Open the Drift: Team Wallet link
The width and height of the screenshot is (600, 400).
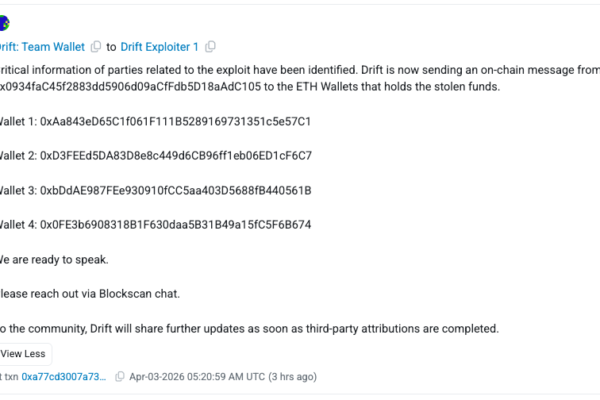[x=42, y=46]
